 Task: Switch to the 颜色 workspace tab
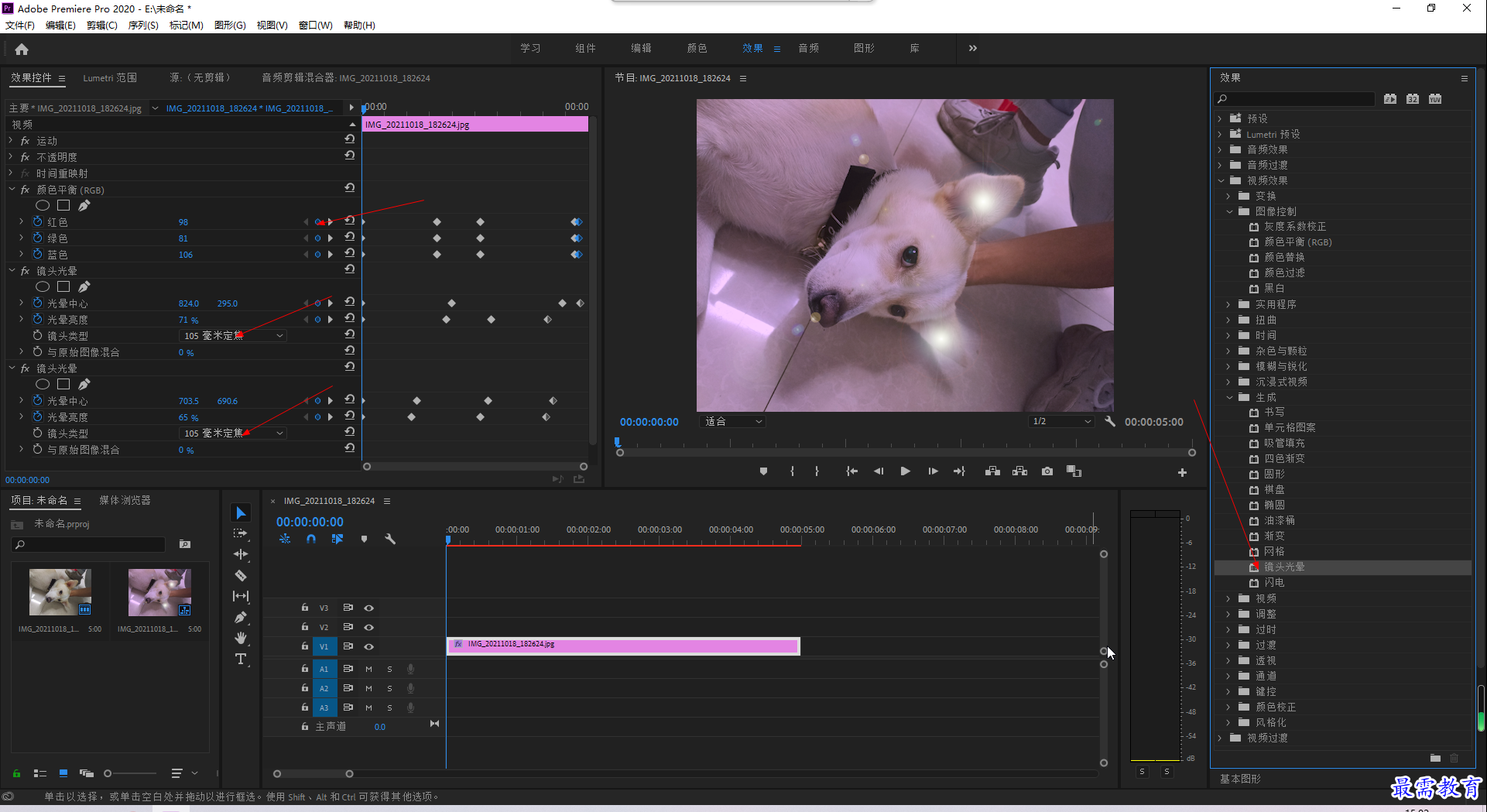[x=697, y=48]
